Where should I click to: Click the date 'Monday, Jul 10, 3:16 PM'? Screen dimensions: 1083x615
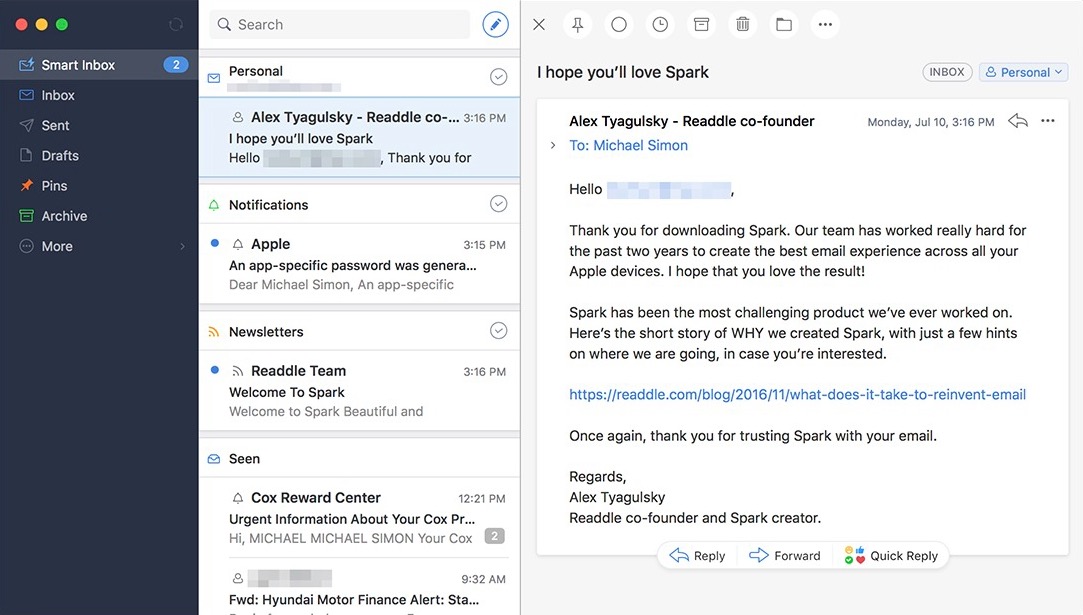coord(931,122)
